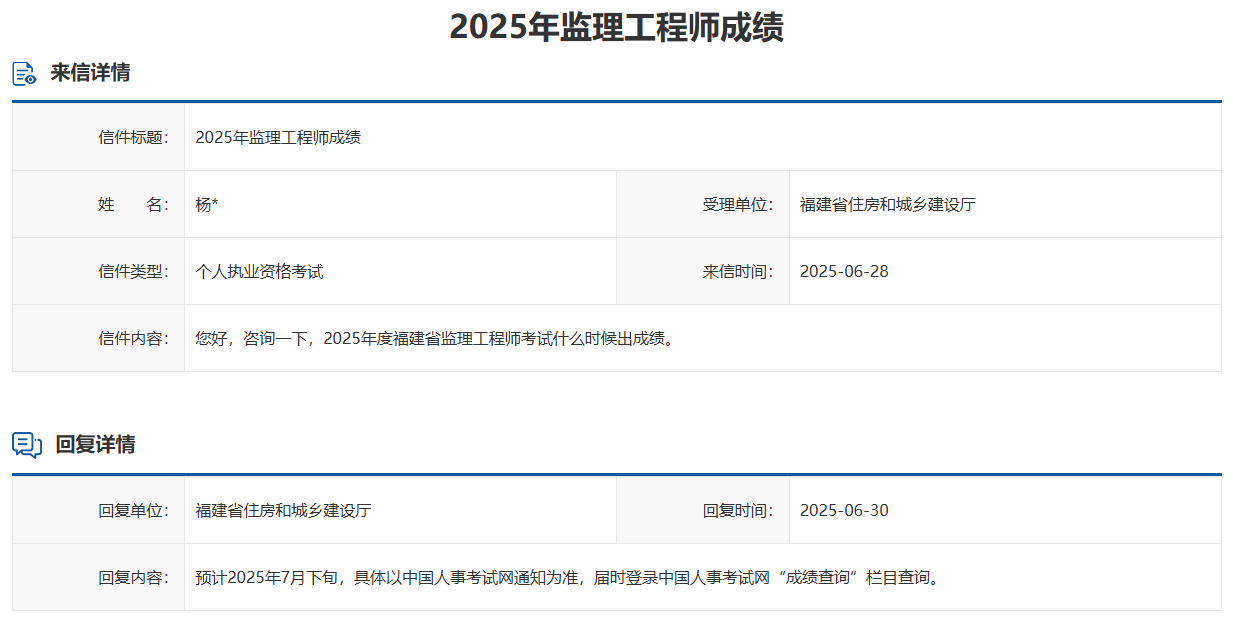
Task: Click the 信件类型 label cell
Action: click(98, 271)
